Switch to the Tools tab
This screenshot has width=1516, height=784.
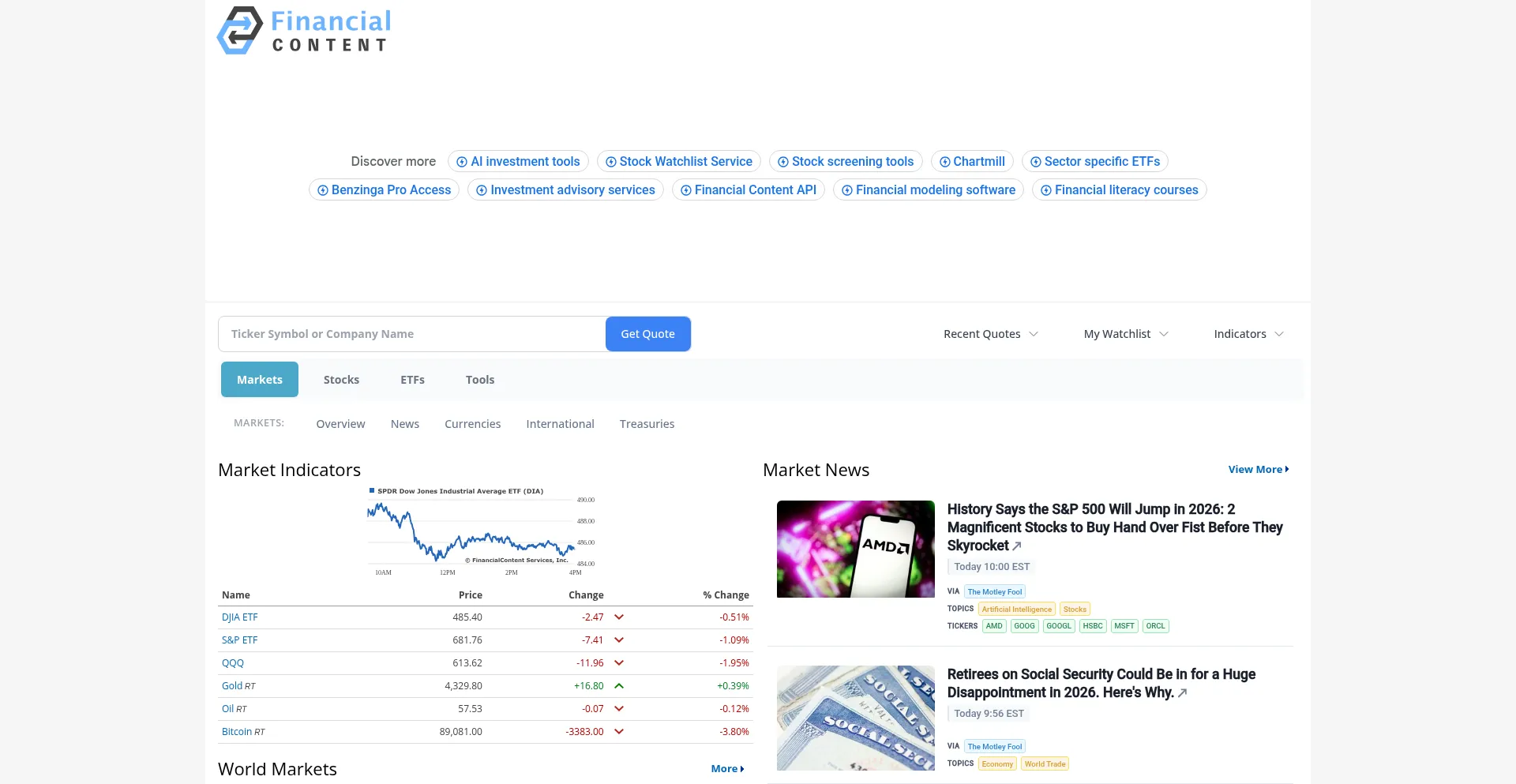pyautogui.click(x=479, y=380)
